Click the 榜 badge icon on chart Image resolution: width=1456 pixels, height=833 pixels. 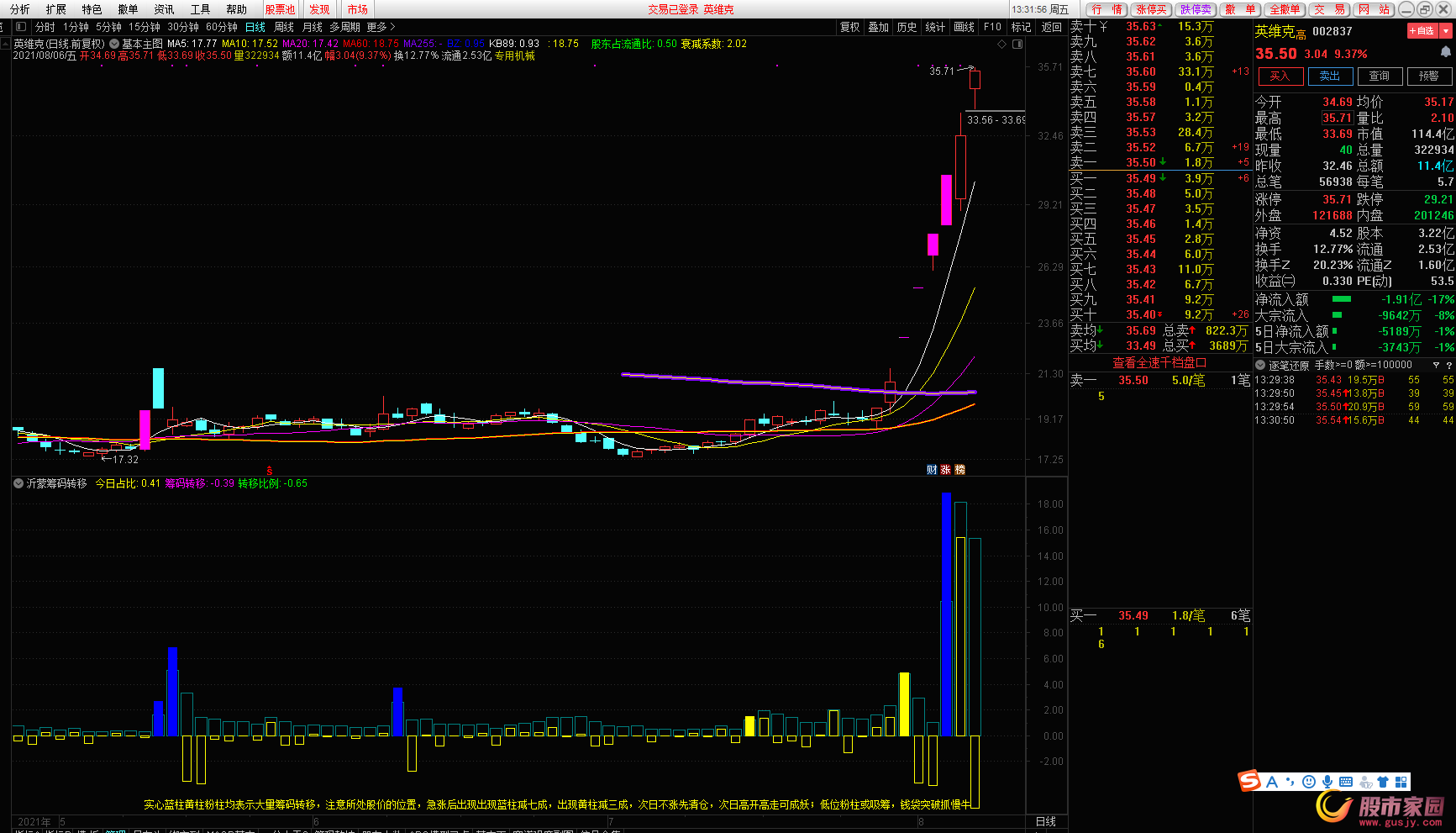coord(960,470)
